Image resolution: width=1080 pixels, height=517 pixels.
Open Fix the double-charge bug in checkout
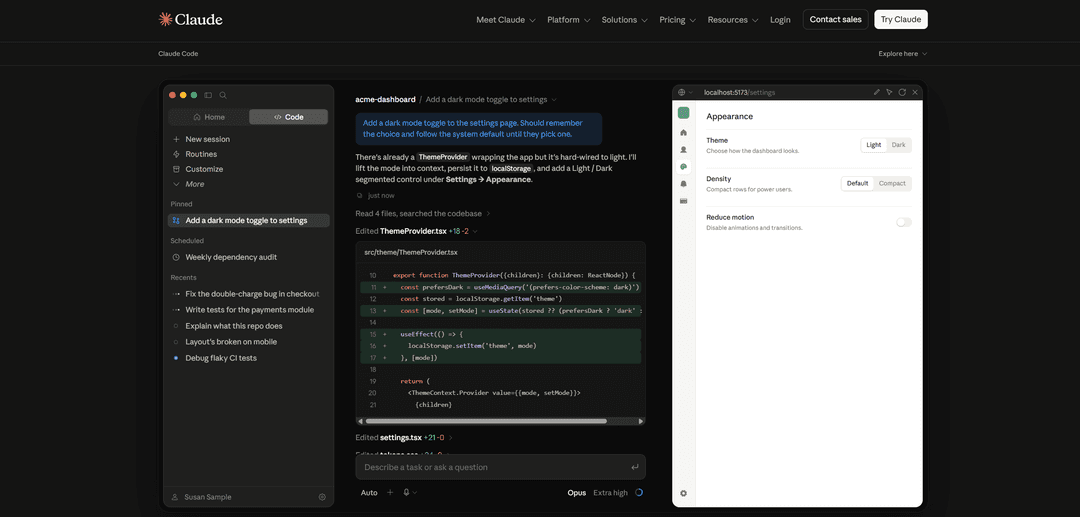tap(249, 294)
